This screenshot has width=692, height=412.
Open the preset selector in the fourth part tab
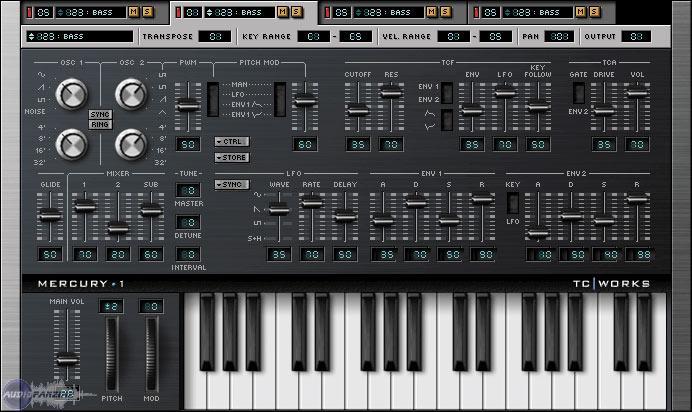point(538,12)
